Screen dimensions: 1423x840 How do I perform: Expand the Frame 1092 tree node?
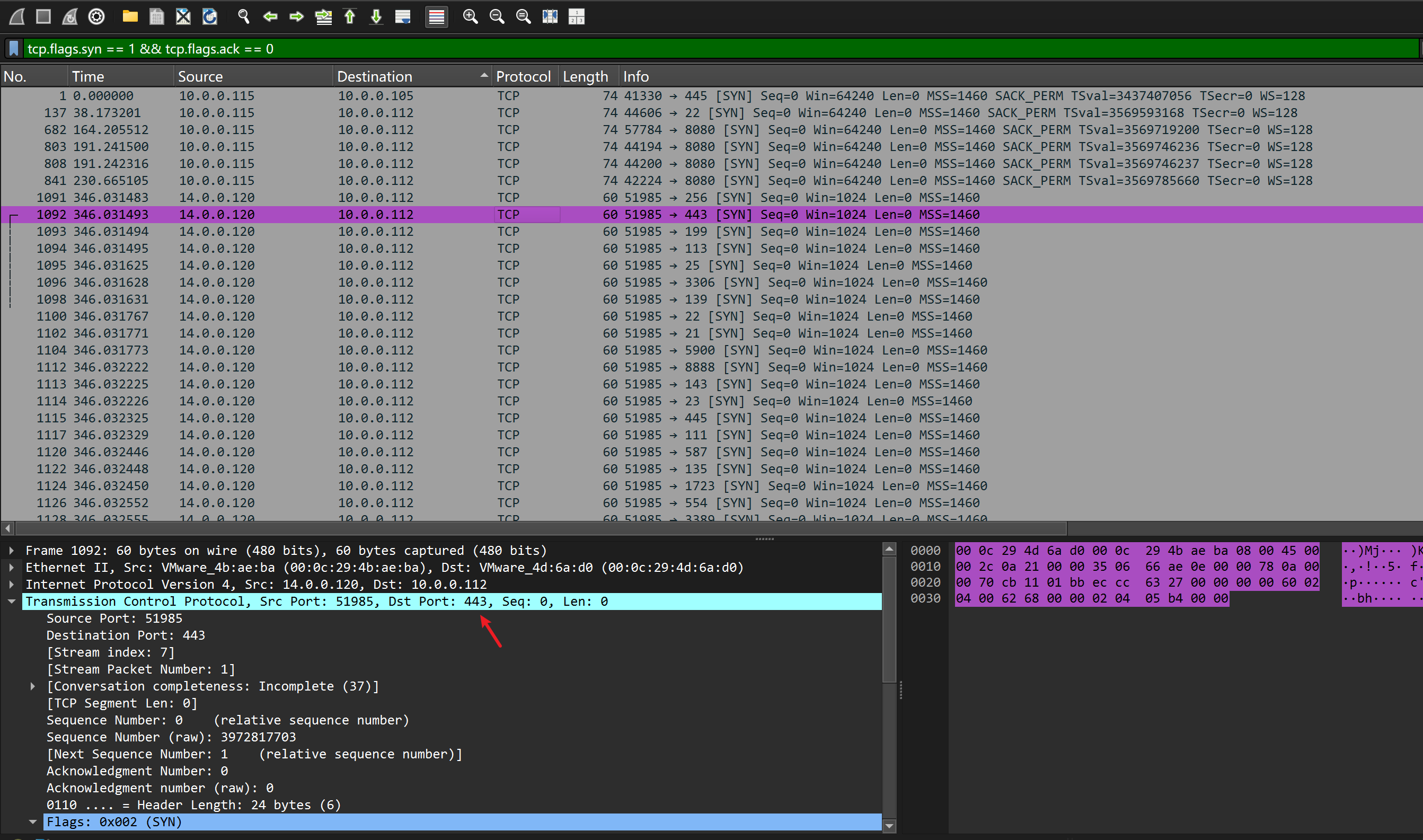point(11,550)
